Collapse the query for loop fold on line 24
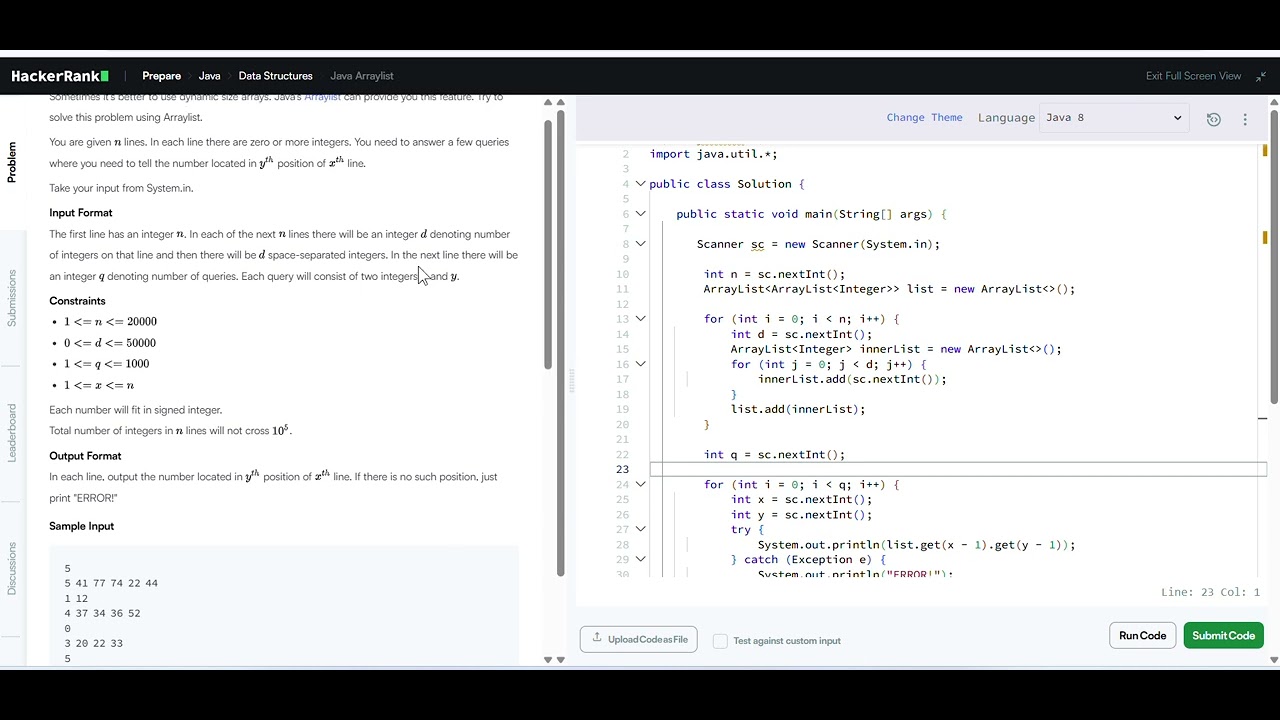The height and width of the screenshot is (720, 1280). click(x=640, y=484)
